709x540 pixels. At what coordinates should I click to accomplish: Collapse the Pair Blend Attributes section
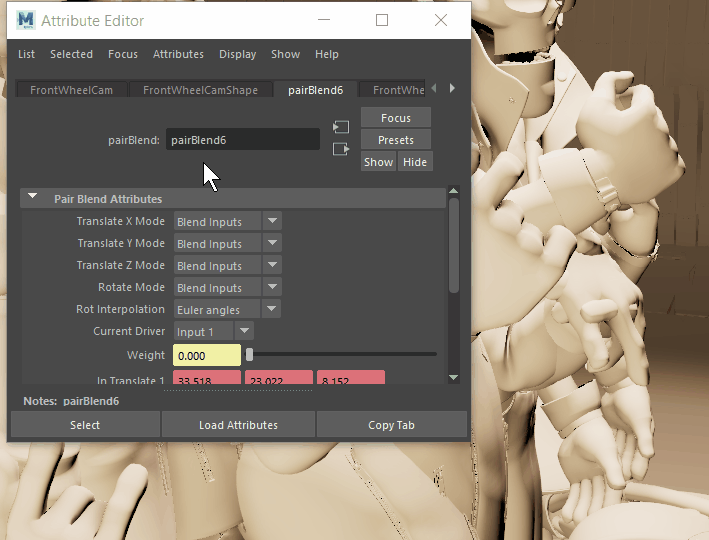pos(33,196)
